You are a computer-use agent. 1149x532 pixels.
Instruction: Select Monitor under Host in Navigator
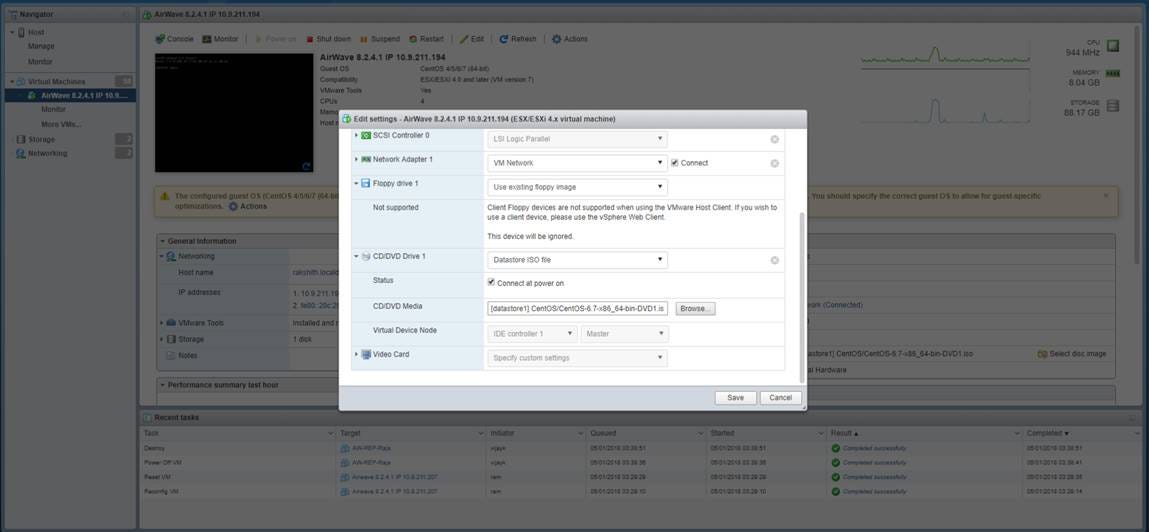tap(40, 62)
